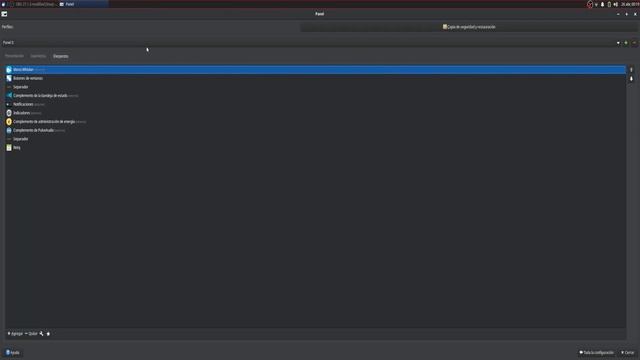The height and width of the screenshot is (360, 640).
Task: Select Complemento de administración de energía
Action: [315, 122]
